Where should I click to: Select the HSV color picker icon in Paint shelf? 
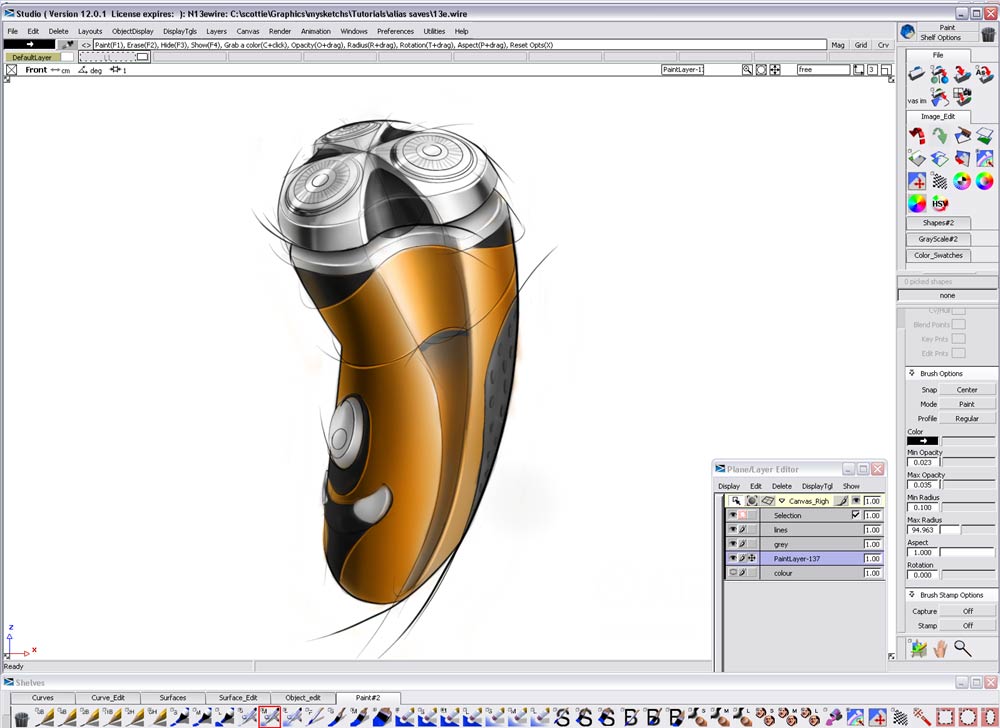pyautogui.click(x=939, y=203)
